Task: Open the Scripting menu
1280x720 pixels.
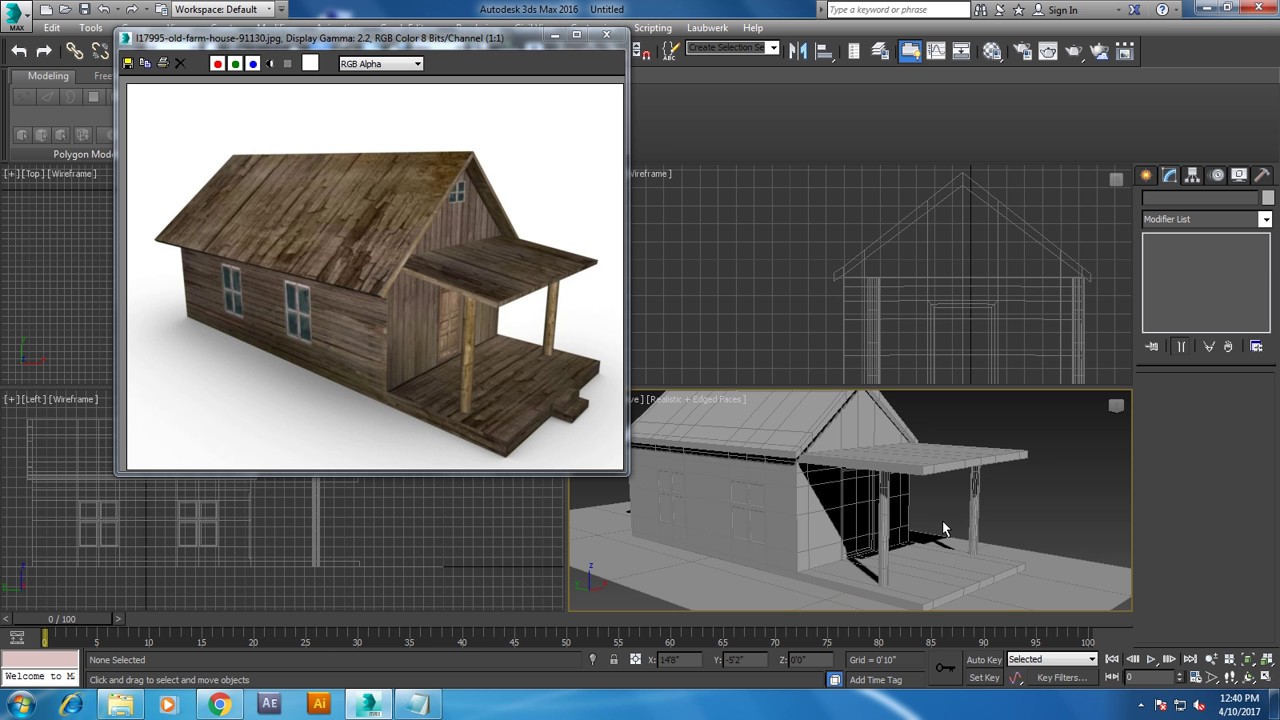Action: click(x=653, y=28)
